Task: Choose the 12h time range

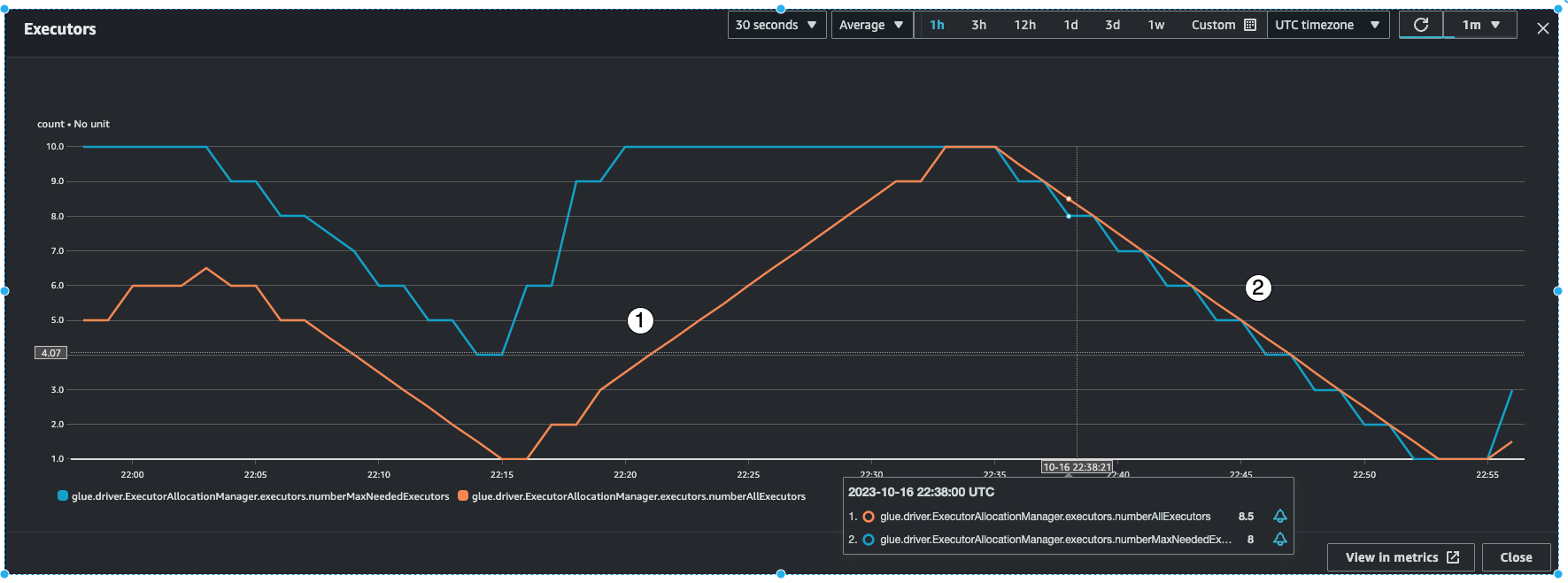Action: click(1024, 25)
